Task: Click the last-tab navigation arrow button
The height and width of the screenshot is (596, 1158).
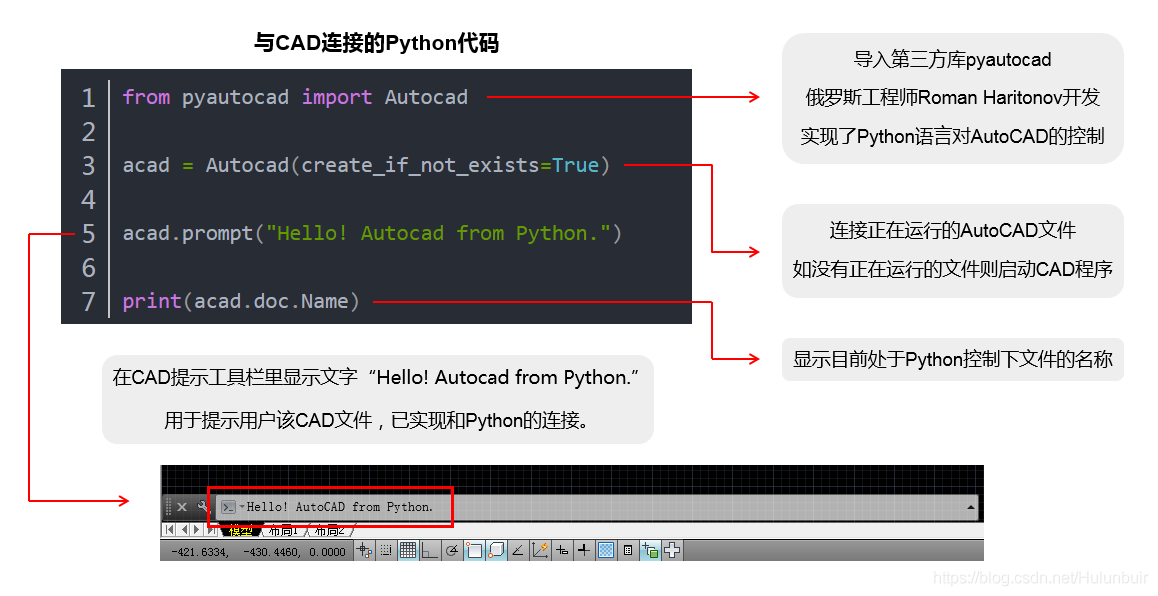Action: click(x=210, y=530)
